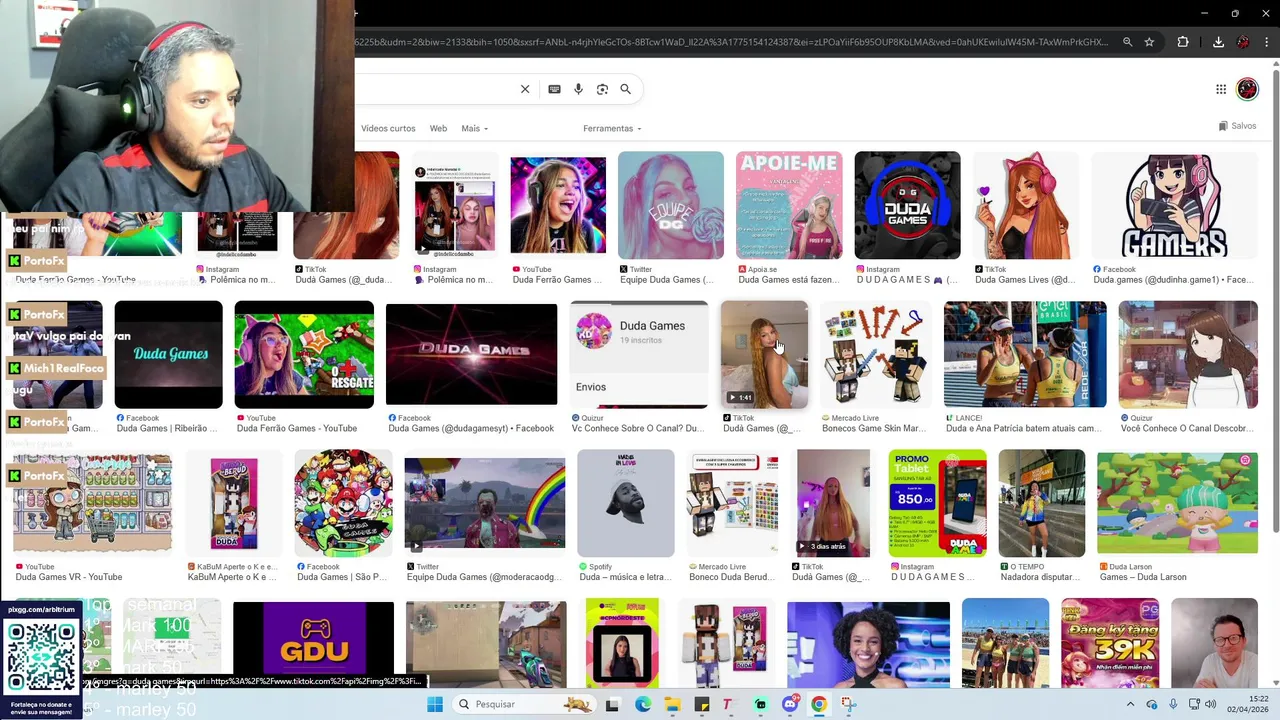
Task: Start voice search with the microphone icon
Action: pos(578,89)
